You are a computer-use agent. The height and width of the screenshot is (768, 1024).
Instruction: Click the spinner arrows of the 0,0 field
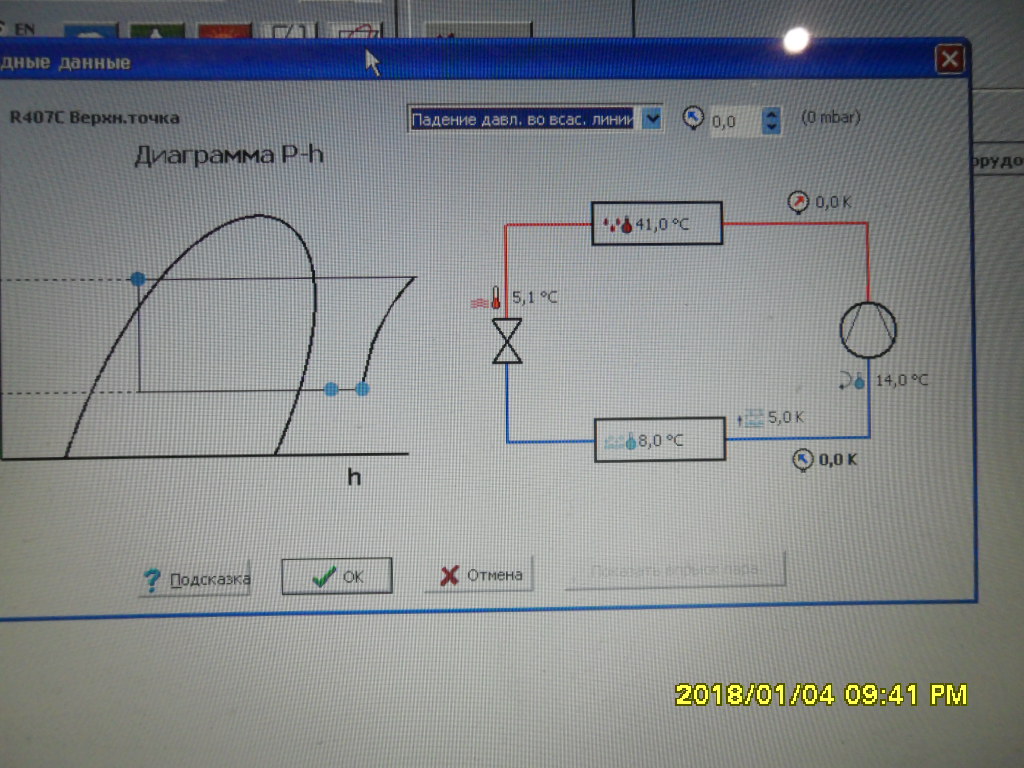point(771,121)
